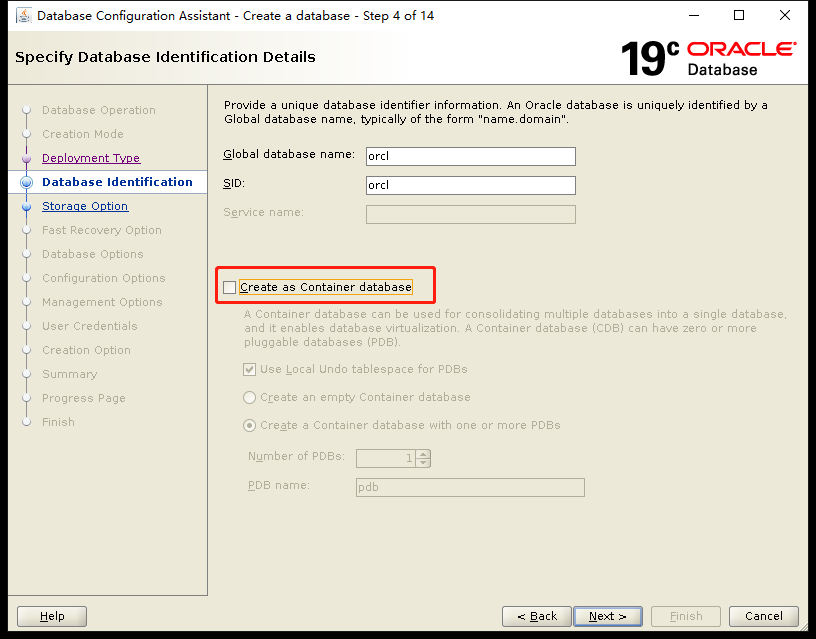Click User Credentials step

tap(90, 326)
